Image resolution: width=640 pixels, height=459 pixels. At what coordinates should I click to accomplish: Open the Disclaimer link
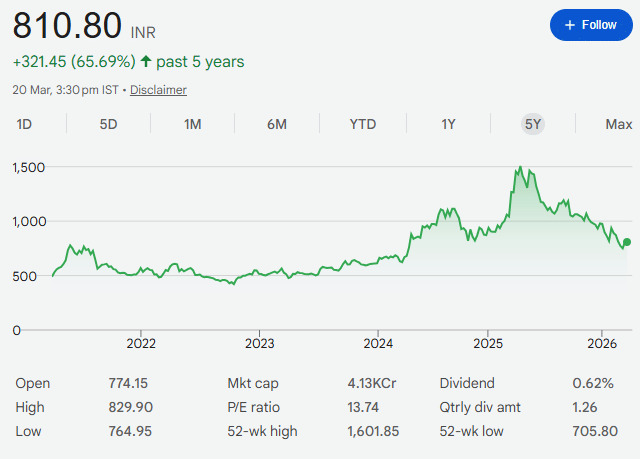pos(158,90)
